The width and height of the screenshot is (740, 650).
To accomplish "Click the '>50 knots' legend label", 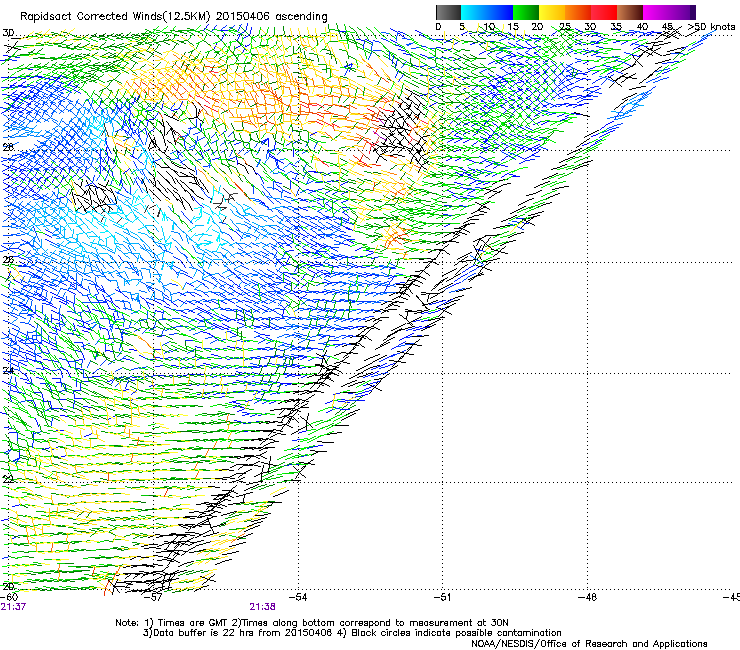I will coord(711,27).
